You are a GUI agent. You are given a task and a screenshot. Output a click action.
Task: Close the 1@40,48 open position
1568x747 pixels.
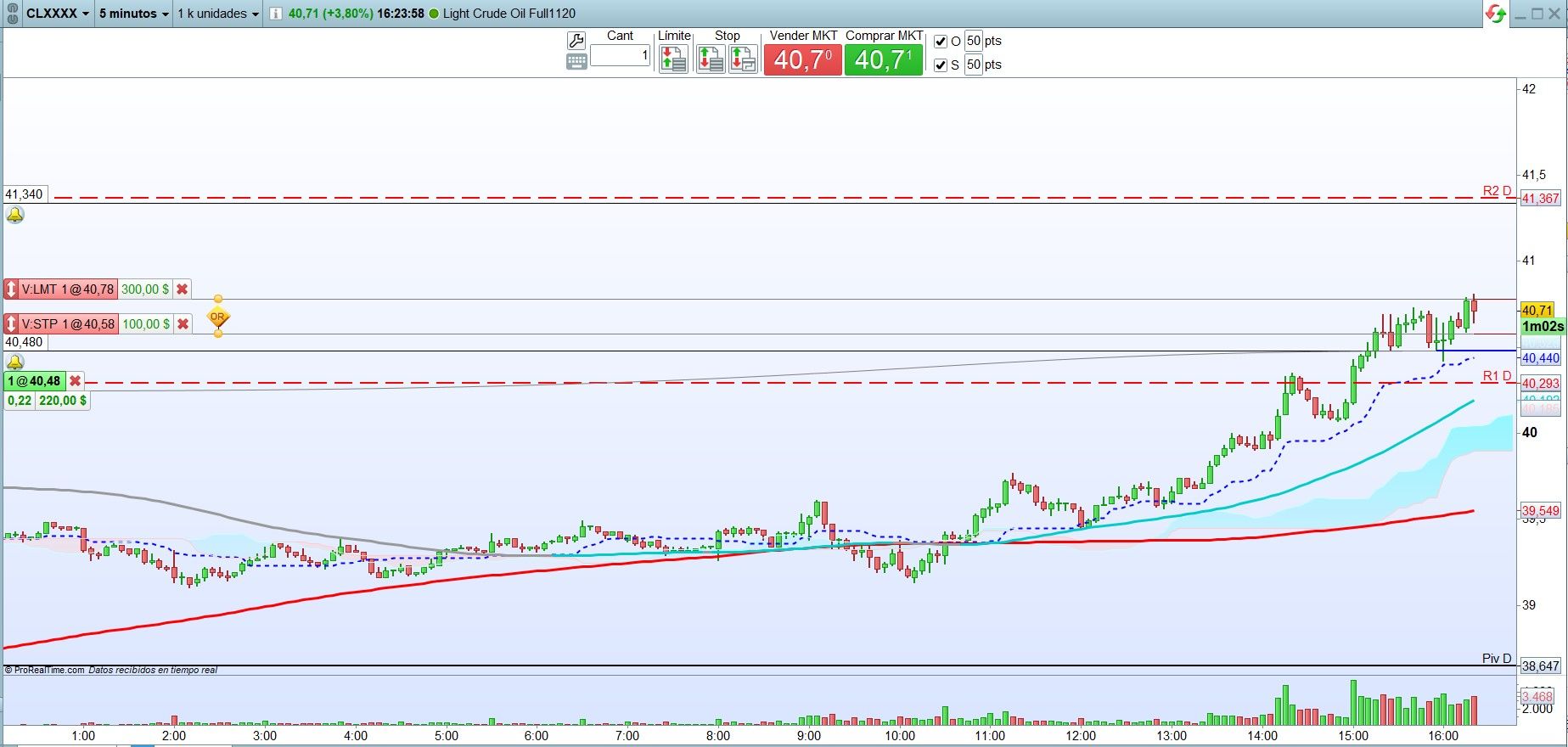click(75, 381)
